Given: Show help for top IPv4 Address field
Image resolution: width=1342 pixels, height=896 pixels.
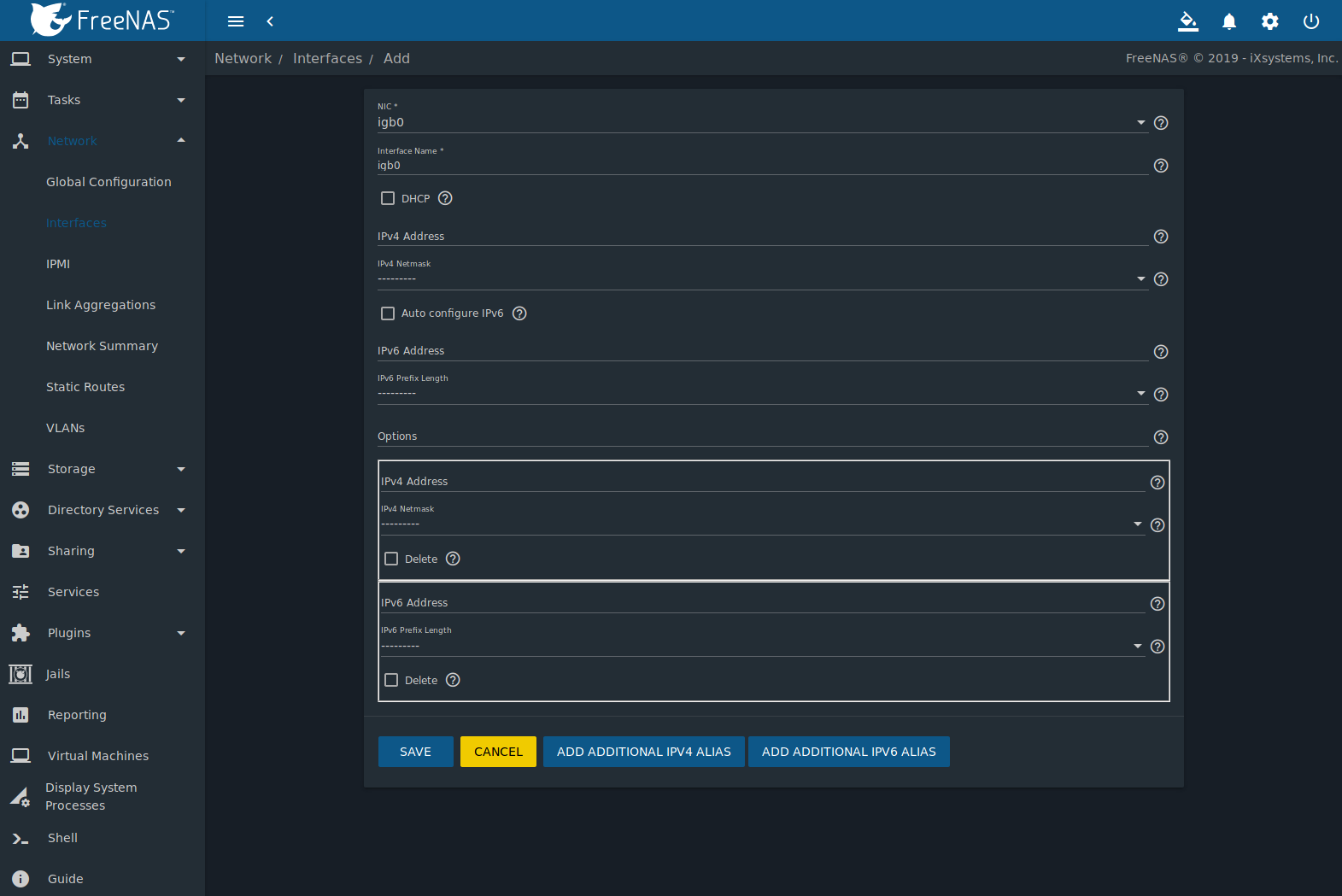Looking at the screenshot, I should click(x=1161, y=237).
